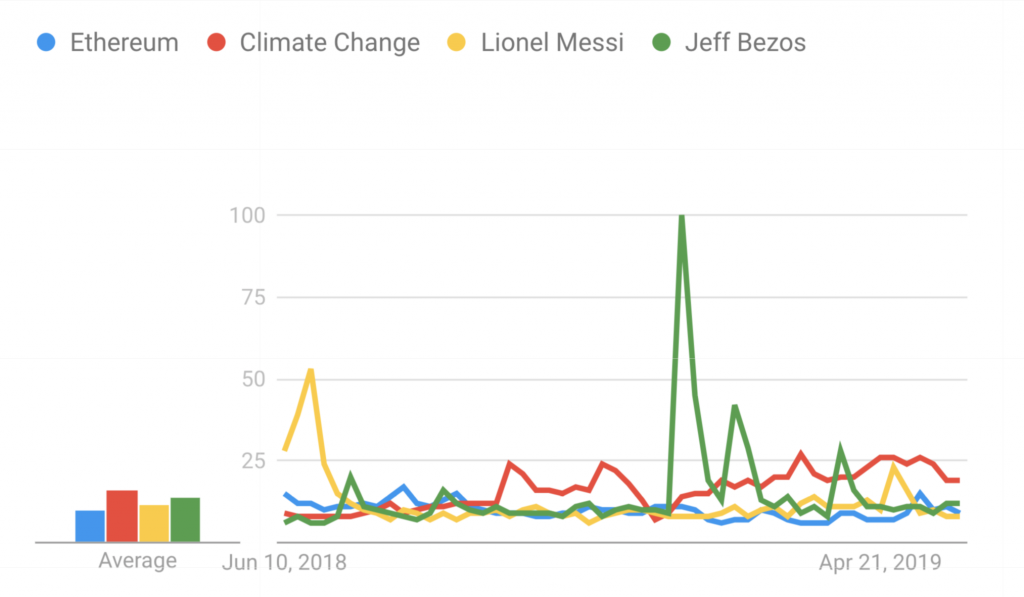The width and height of the screenshot is (1024, 597).
Task: Select the green Jeff Bezos legend dot
Action: tap(660, 43)
